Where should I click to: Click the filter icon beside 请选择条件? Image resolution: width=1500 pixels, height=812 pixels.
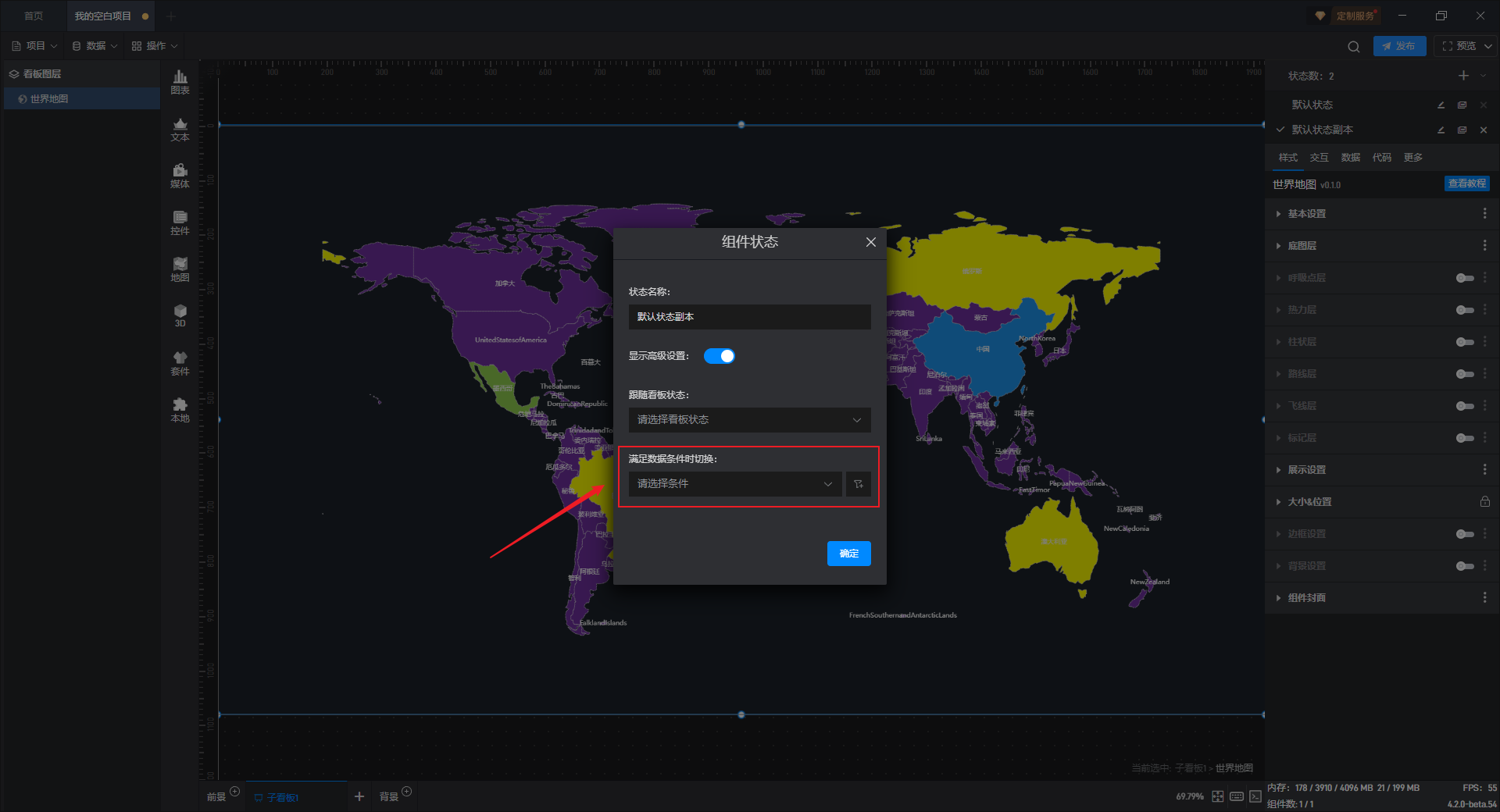point(858,484)
